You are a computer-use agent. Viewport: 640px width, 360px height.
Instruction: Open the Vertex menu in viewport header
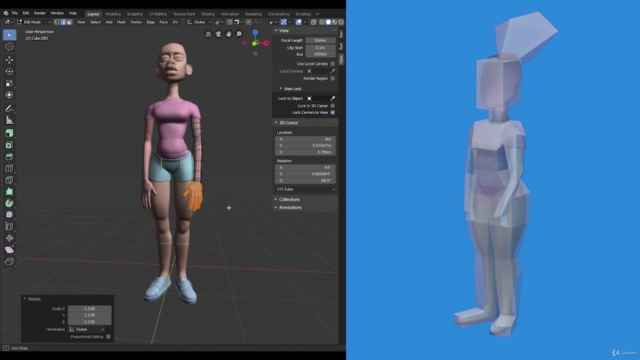136,22
